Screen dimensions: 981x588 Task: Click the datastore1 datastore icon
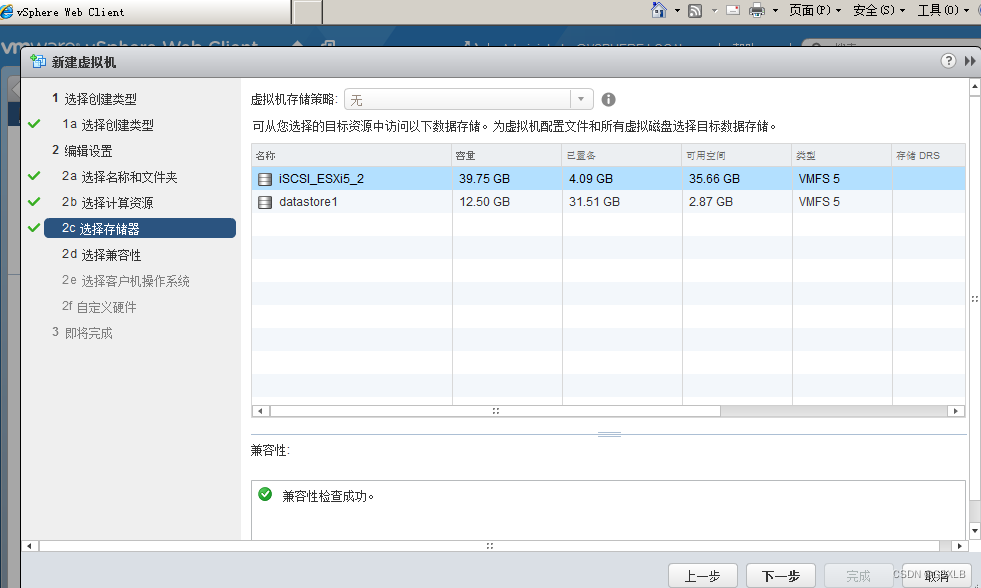265,202
